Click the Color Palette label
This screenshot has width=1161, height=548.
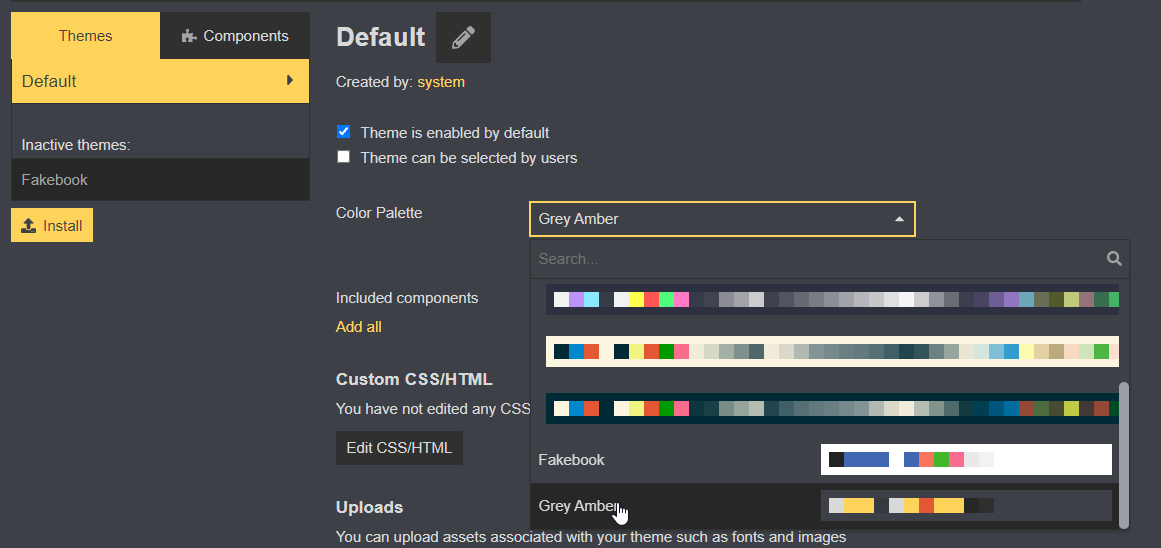point(379,213)
